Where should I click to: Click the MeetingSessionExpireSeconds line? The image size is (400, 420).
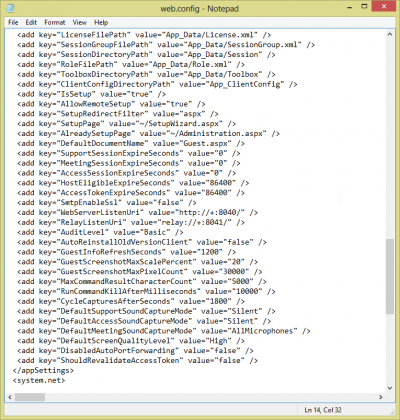point(129,163)
